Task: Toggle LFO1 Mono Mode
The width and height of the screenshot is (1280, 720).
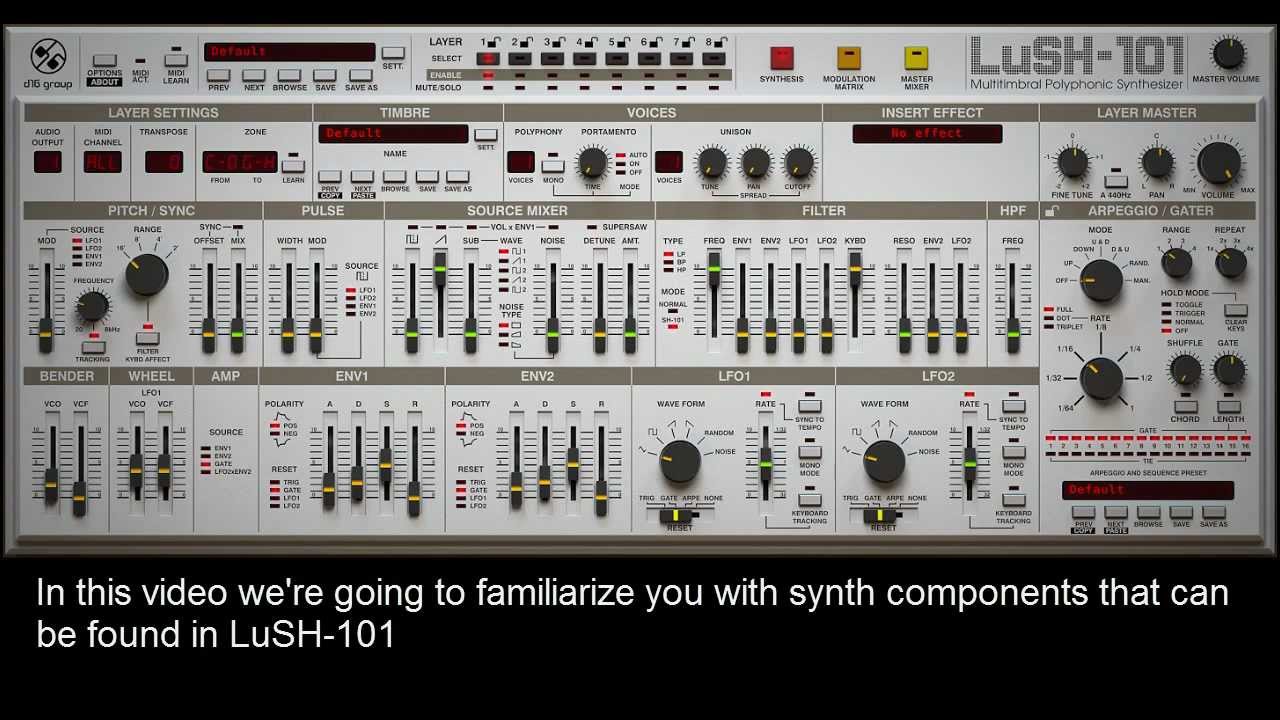Action: click(810, 453)
